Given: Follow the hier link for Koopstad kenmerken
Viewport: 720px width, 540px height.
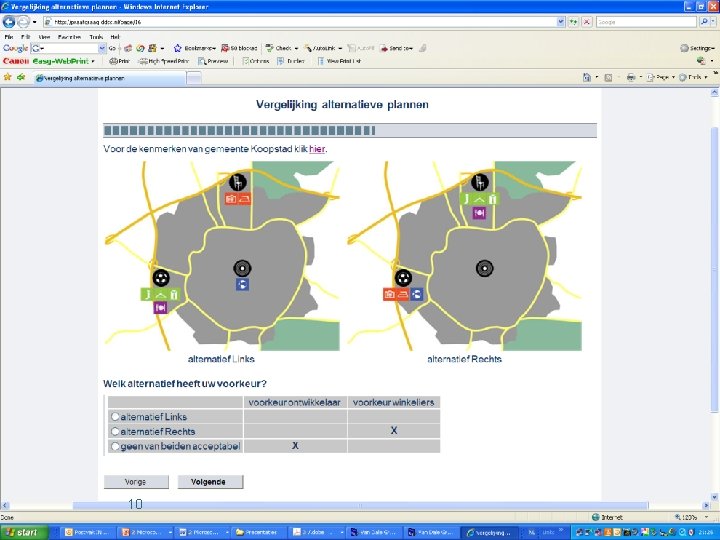Looking at the screenshot, I should [317, 149].
